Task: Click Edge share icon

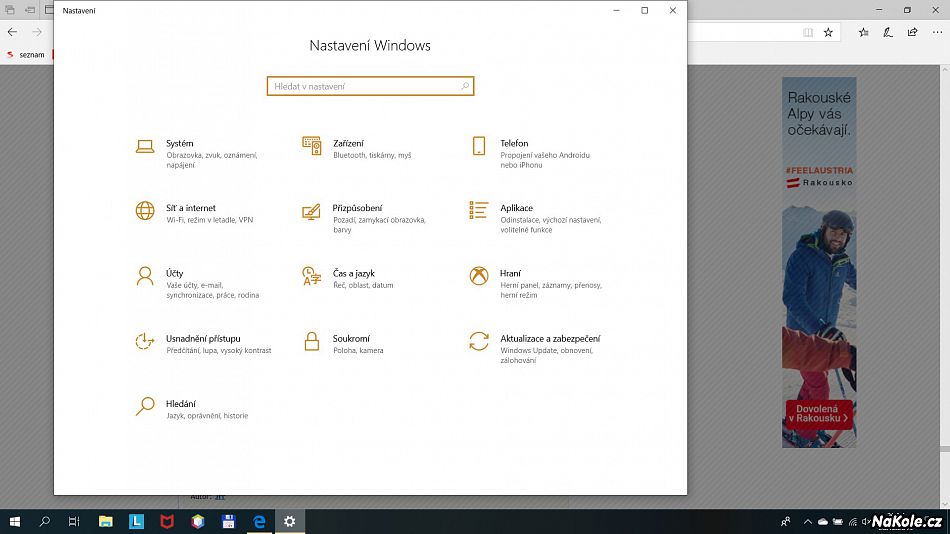Action: click(x=912, y=32)
